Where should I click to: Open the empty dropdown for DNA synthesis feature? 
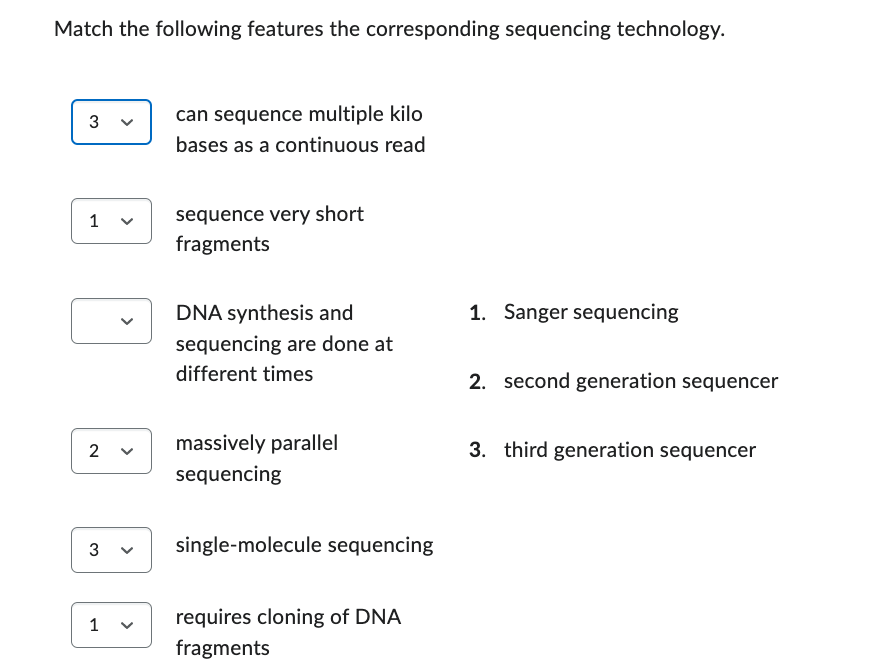click(111, 321)
